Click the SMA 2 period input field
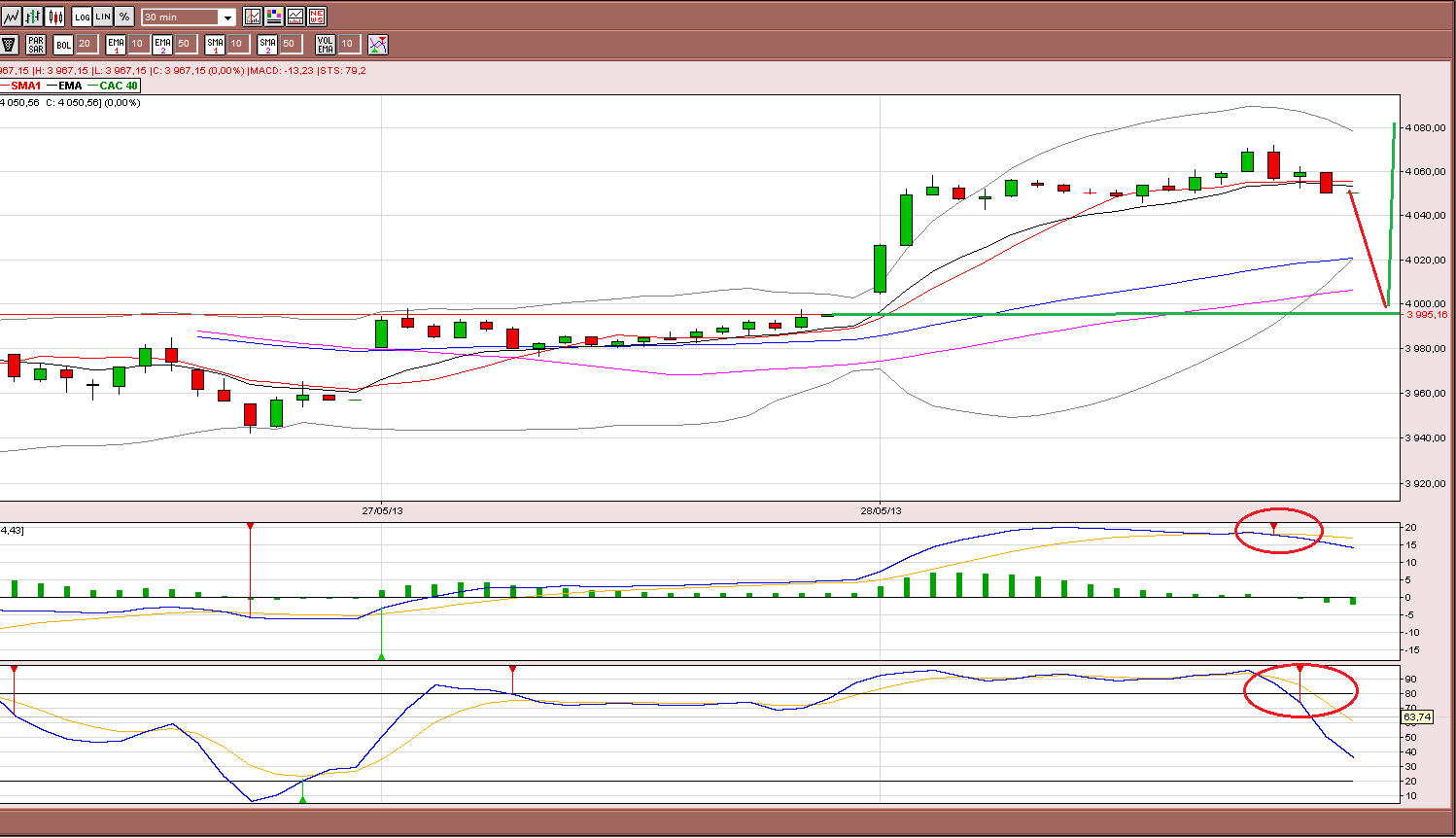This screenshot has width=1456, height=838. [x=291, y=44]
